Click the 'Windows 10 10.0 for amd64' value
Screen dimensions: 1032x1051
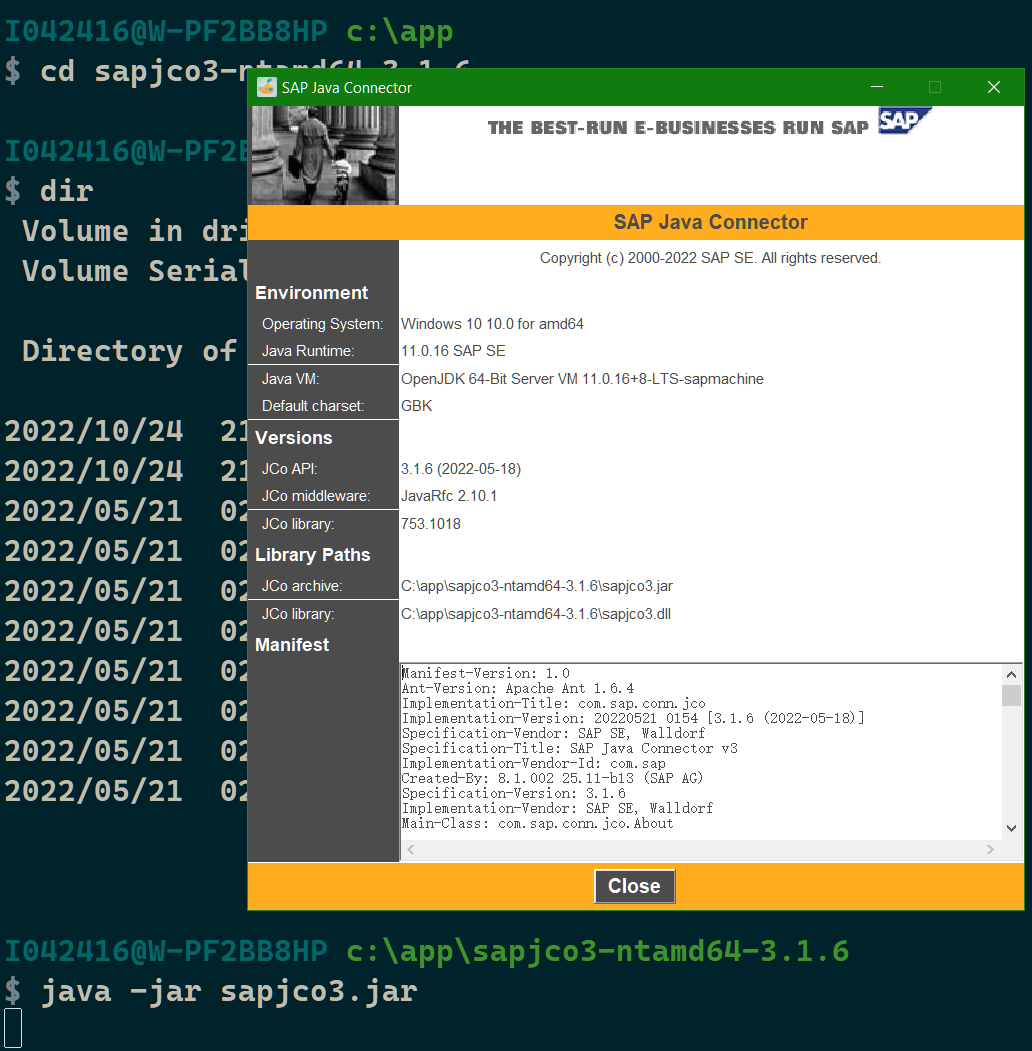click(492, 324)
